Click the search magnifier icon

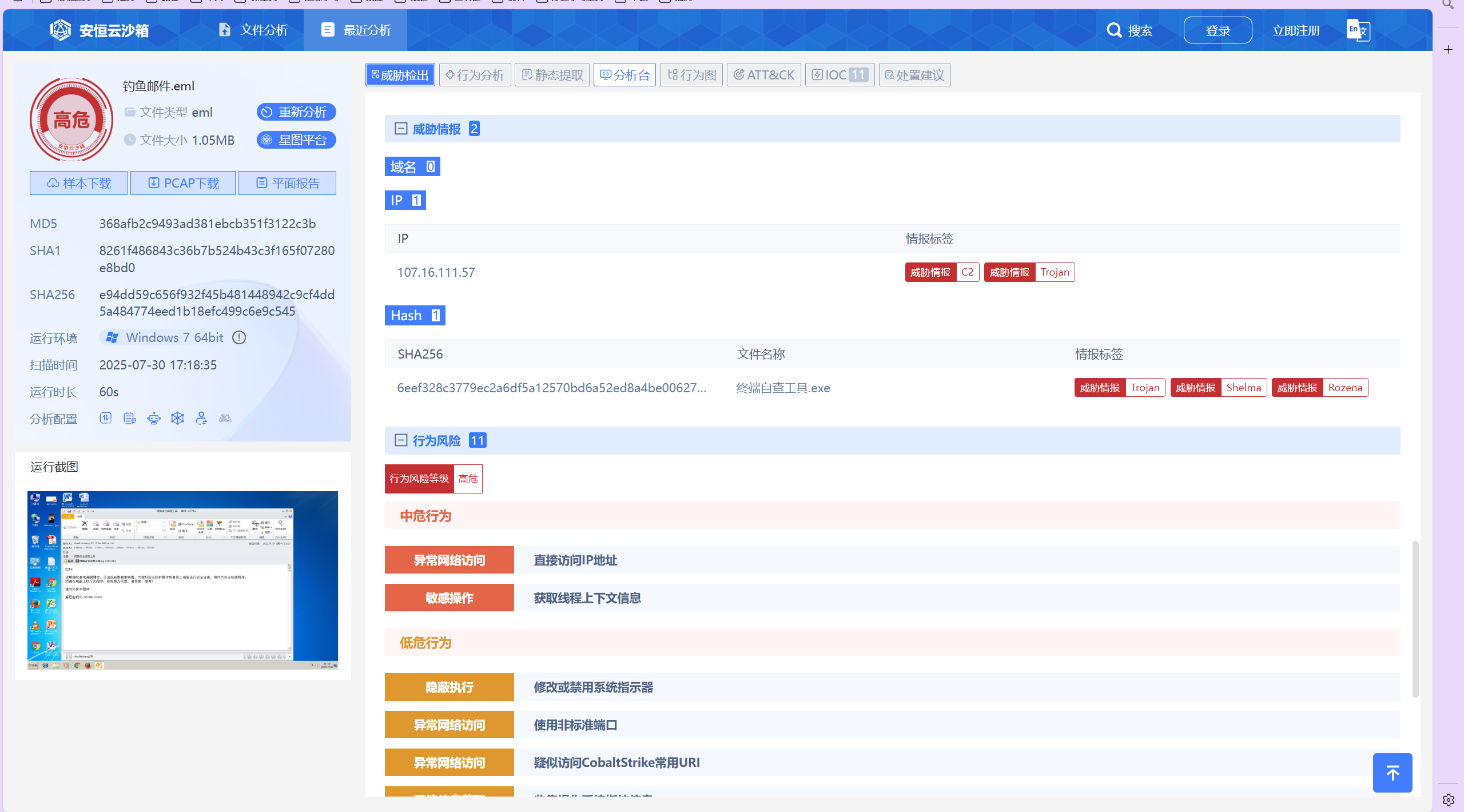[x=1114, y=30]
